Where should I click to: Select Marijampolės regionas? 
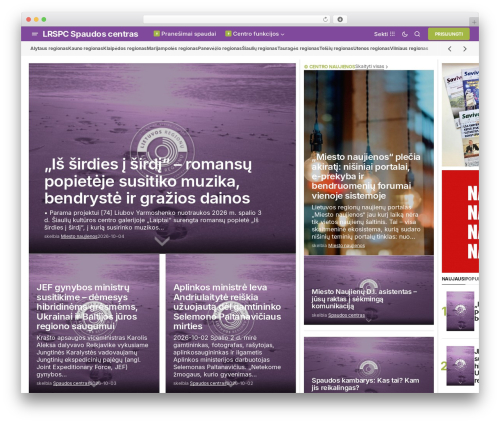point(172,49)
